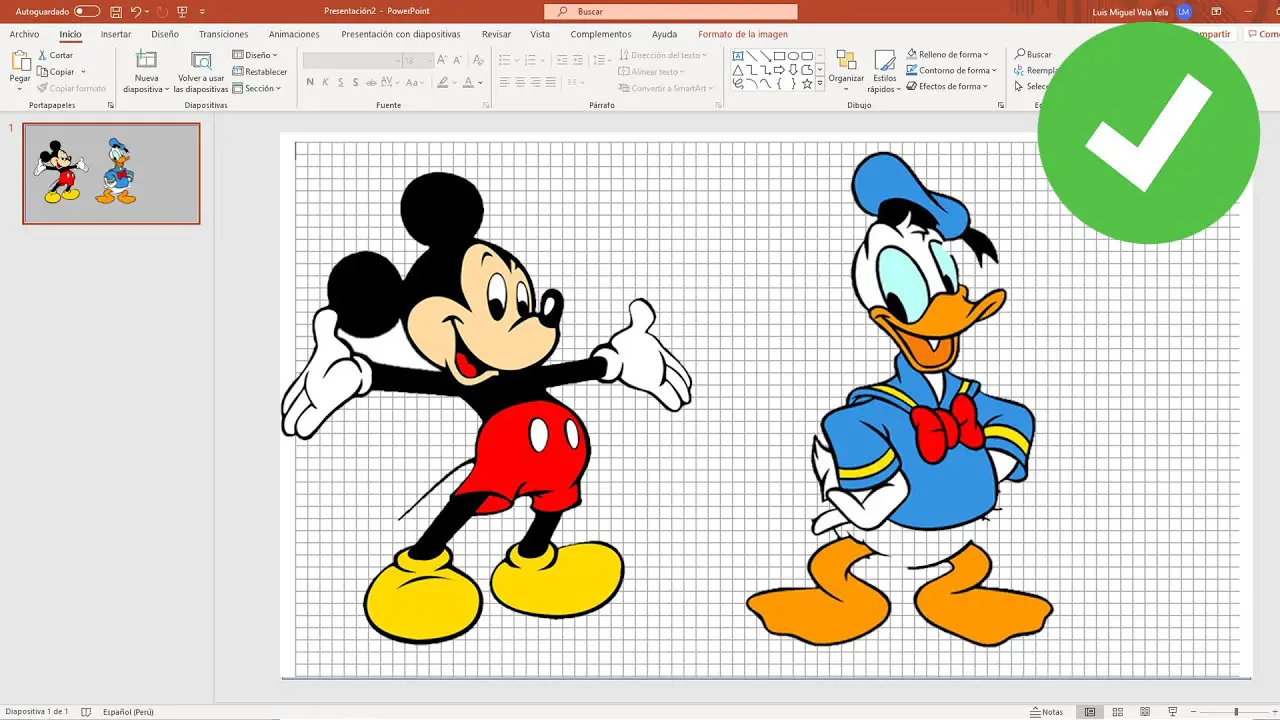This screenshot has height=720, width=1280.
Task: Open the Complementos tab
Action: (x=601, y=34)
